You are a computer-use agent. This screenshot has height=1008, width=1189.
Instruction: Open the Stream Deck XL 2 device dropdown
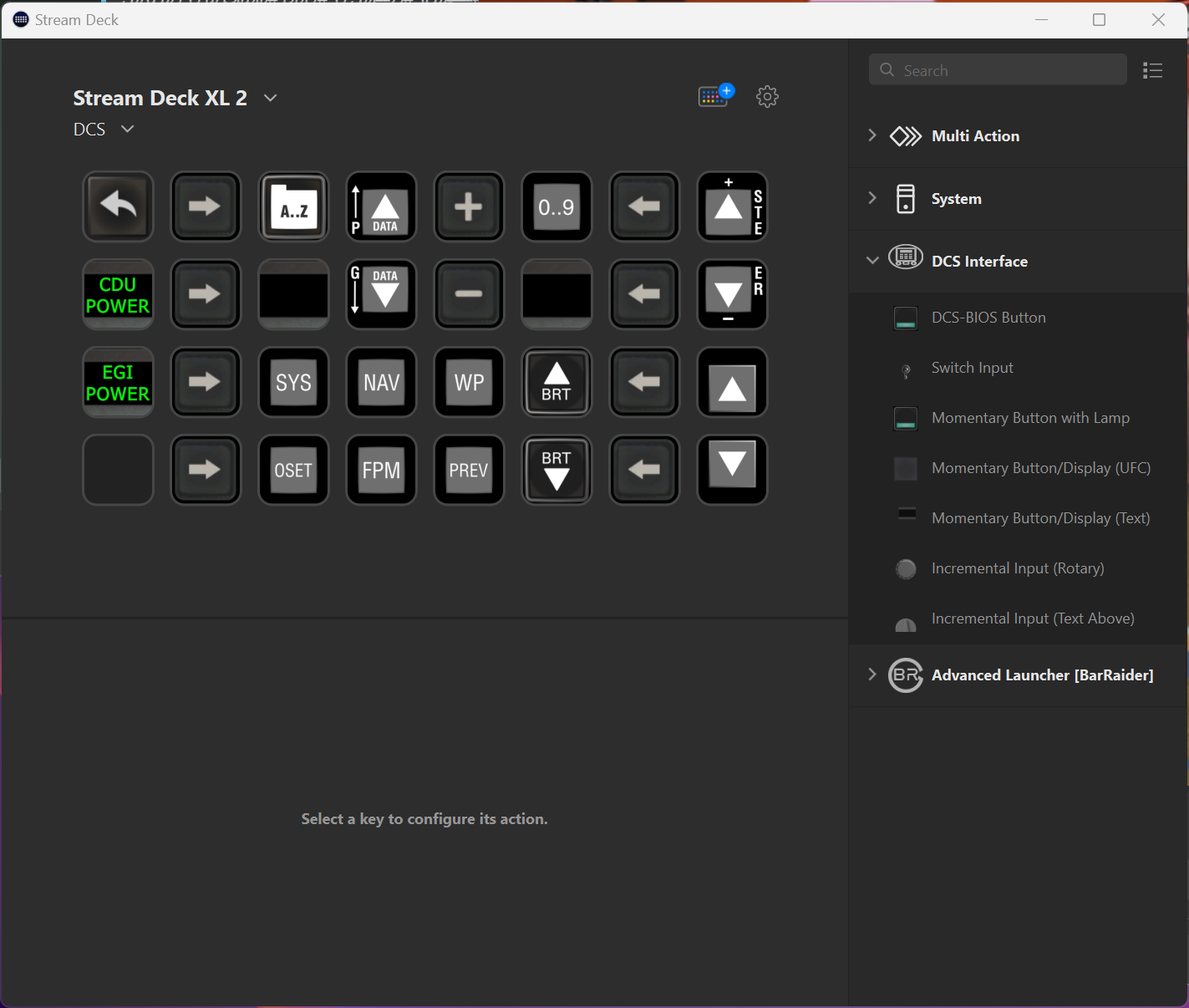coord(270,98)
